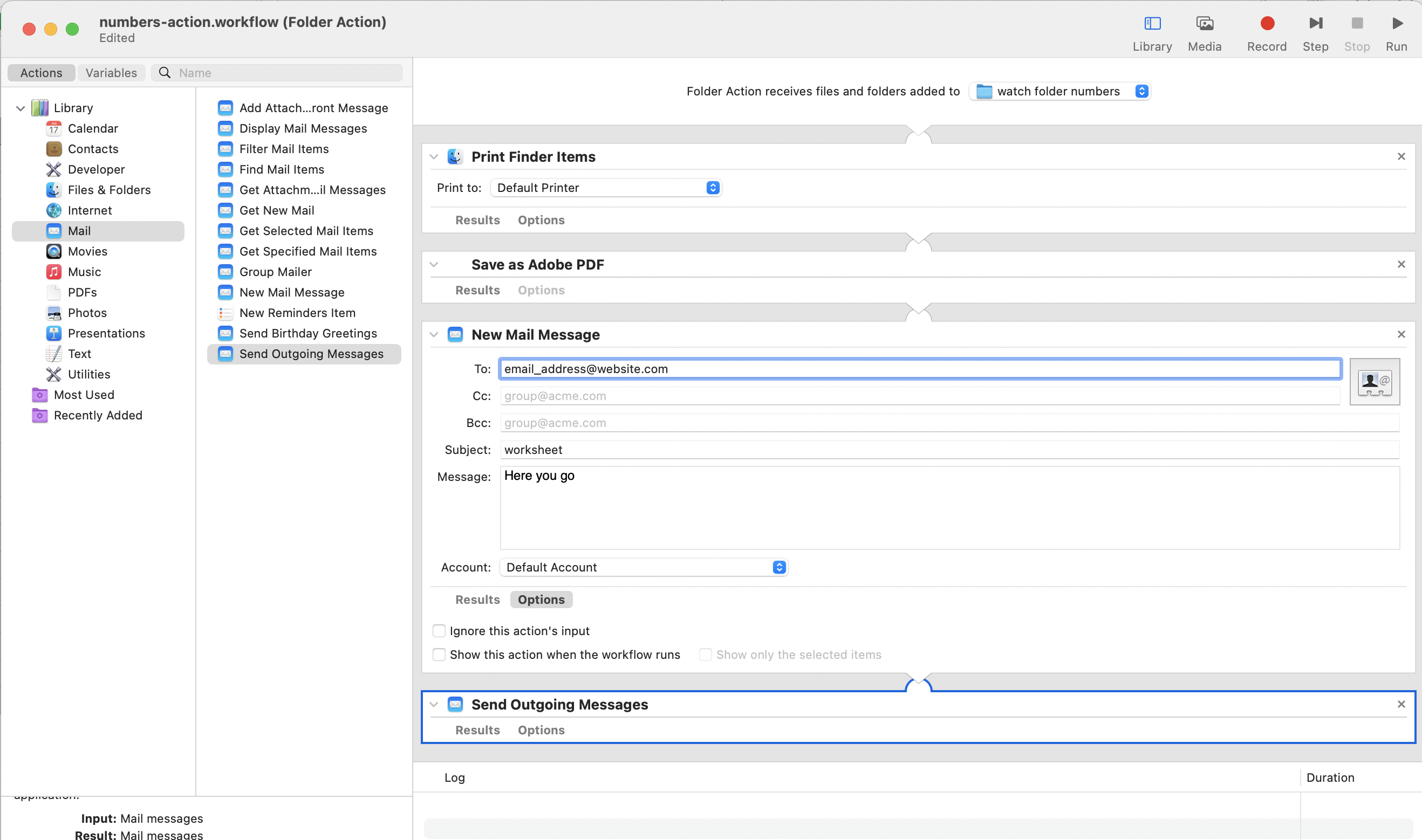Remove the Save as Adobe PDF action
This screenshot has width=1422, height=840.
1400,264
